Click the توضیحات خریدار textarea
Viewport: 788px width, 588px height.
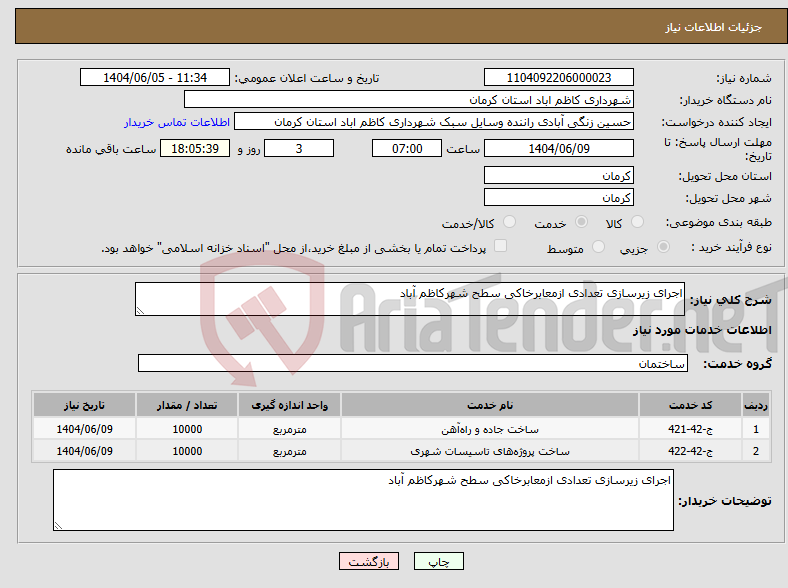coord(363,500)
